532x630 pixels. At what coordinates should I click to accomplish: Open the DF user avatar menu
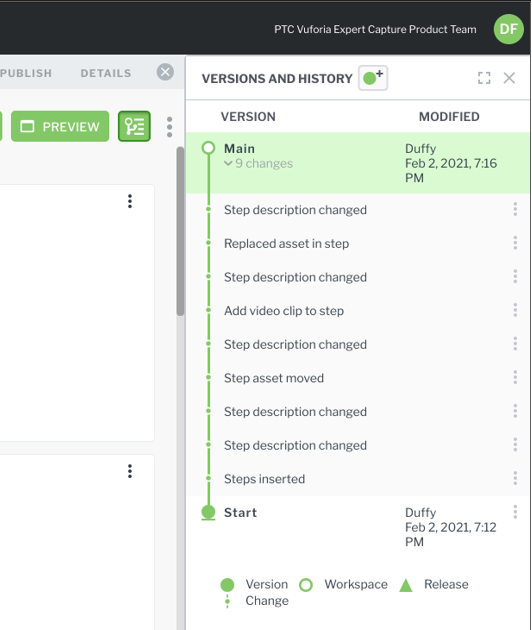[x=508, y=29]
